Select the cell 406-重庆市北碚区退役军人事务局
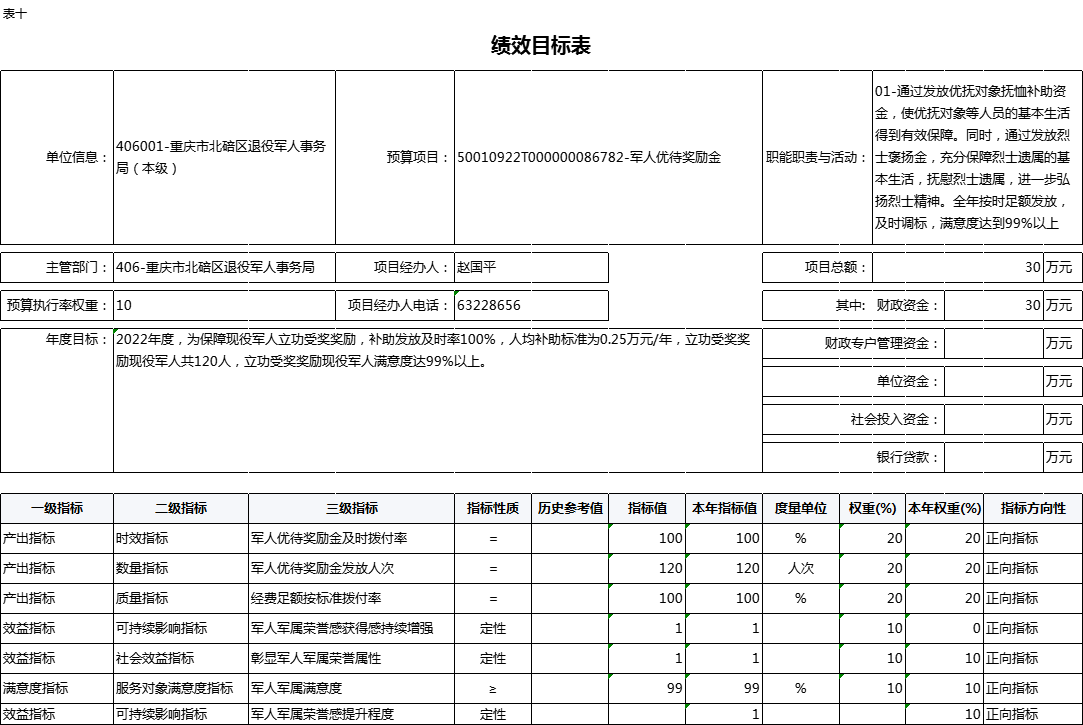The height and width of the screenshot is (725, 1083). [x=224, y=267]
